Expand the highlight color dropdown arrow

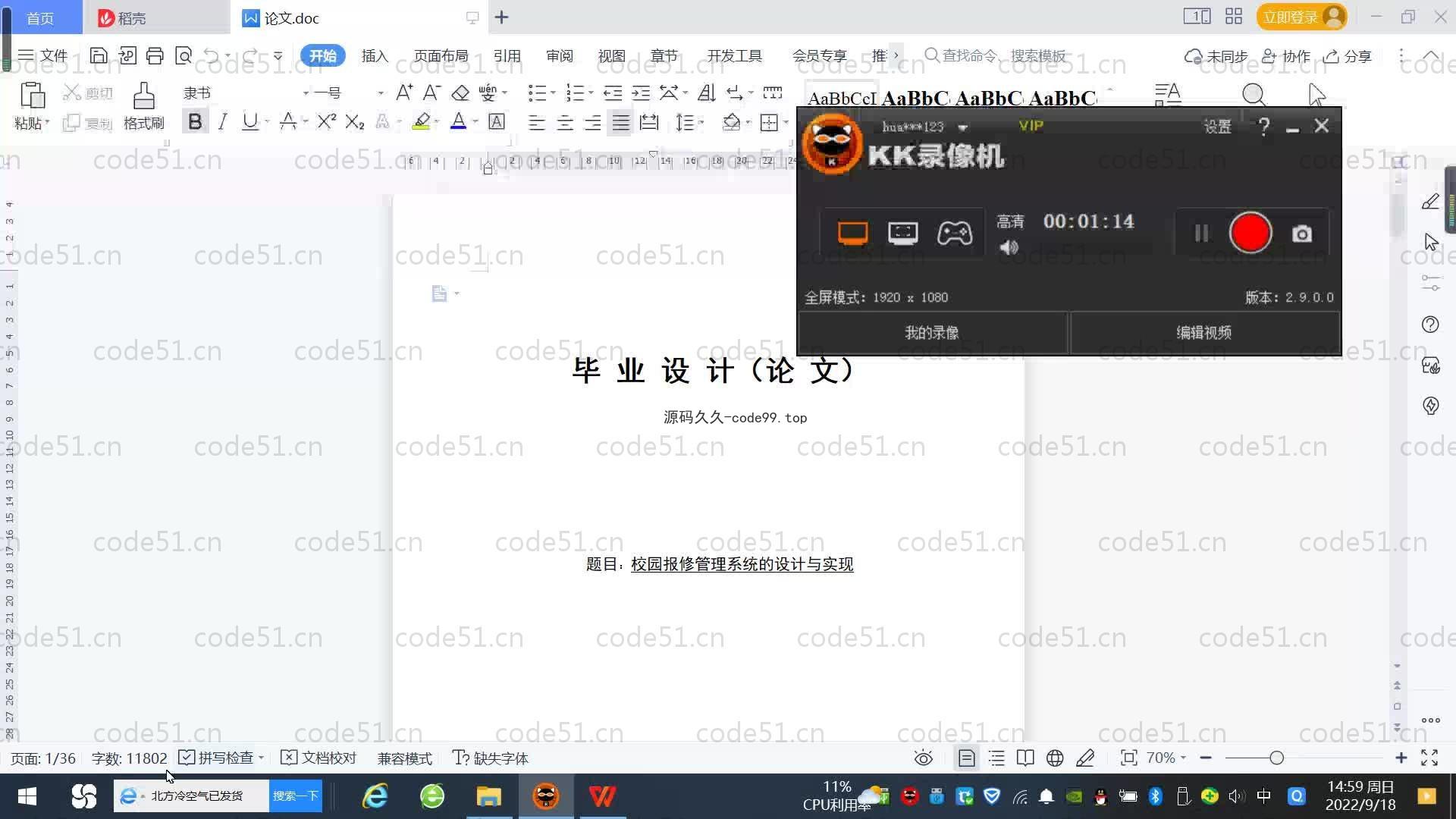point(437,122)
